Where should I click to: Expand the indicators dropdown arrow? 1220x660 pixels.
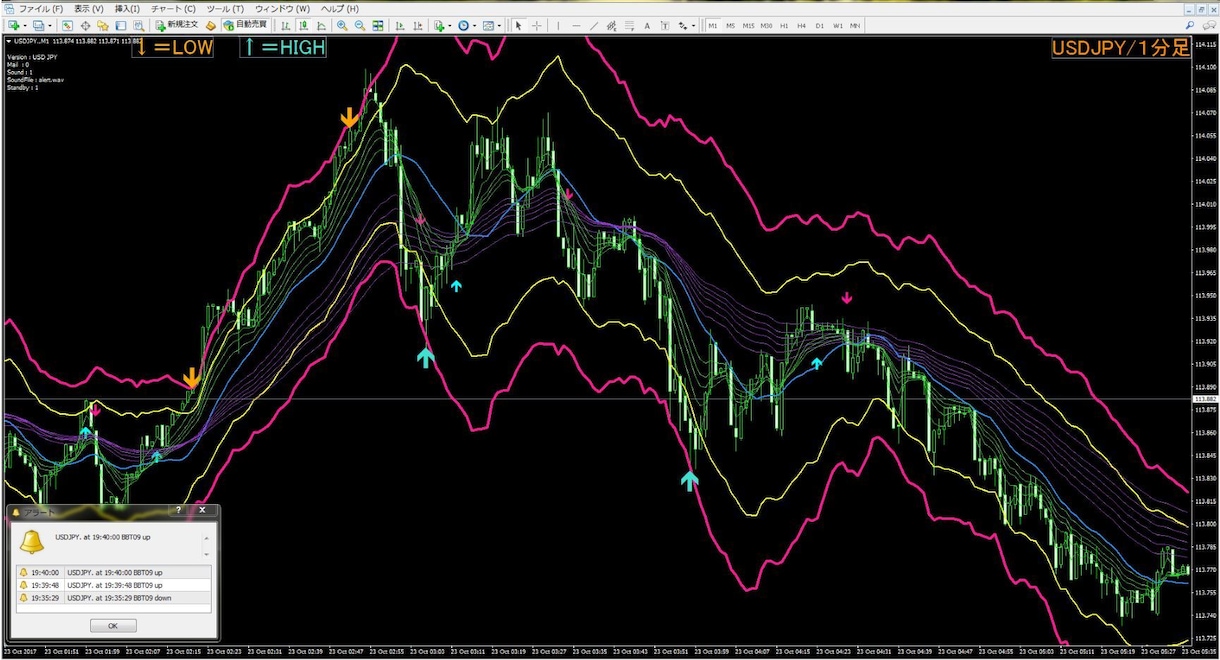point(450,25)
